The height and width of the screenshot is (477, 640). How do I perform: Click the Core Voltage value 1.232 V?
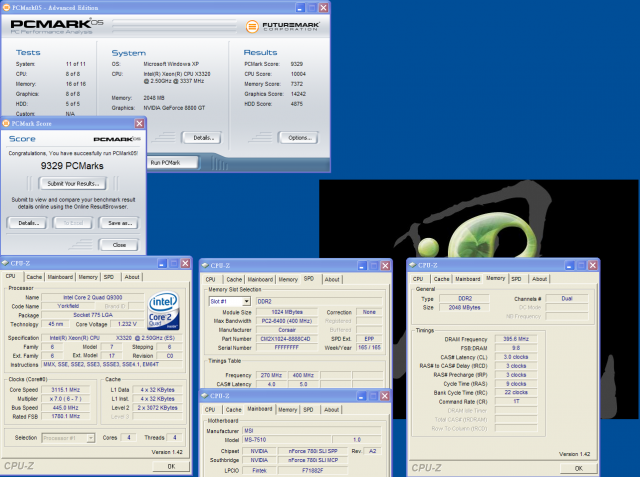click(127, 324)
